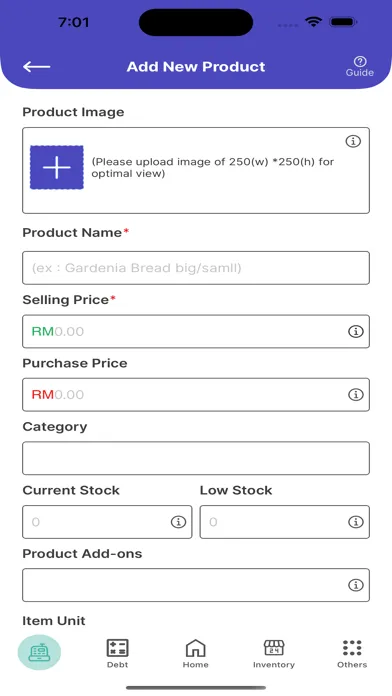Go to the Home tab
Screen dimensions: 392x696
tap(196, 654)
